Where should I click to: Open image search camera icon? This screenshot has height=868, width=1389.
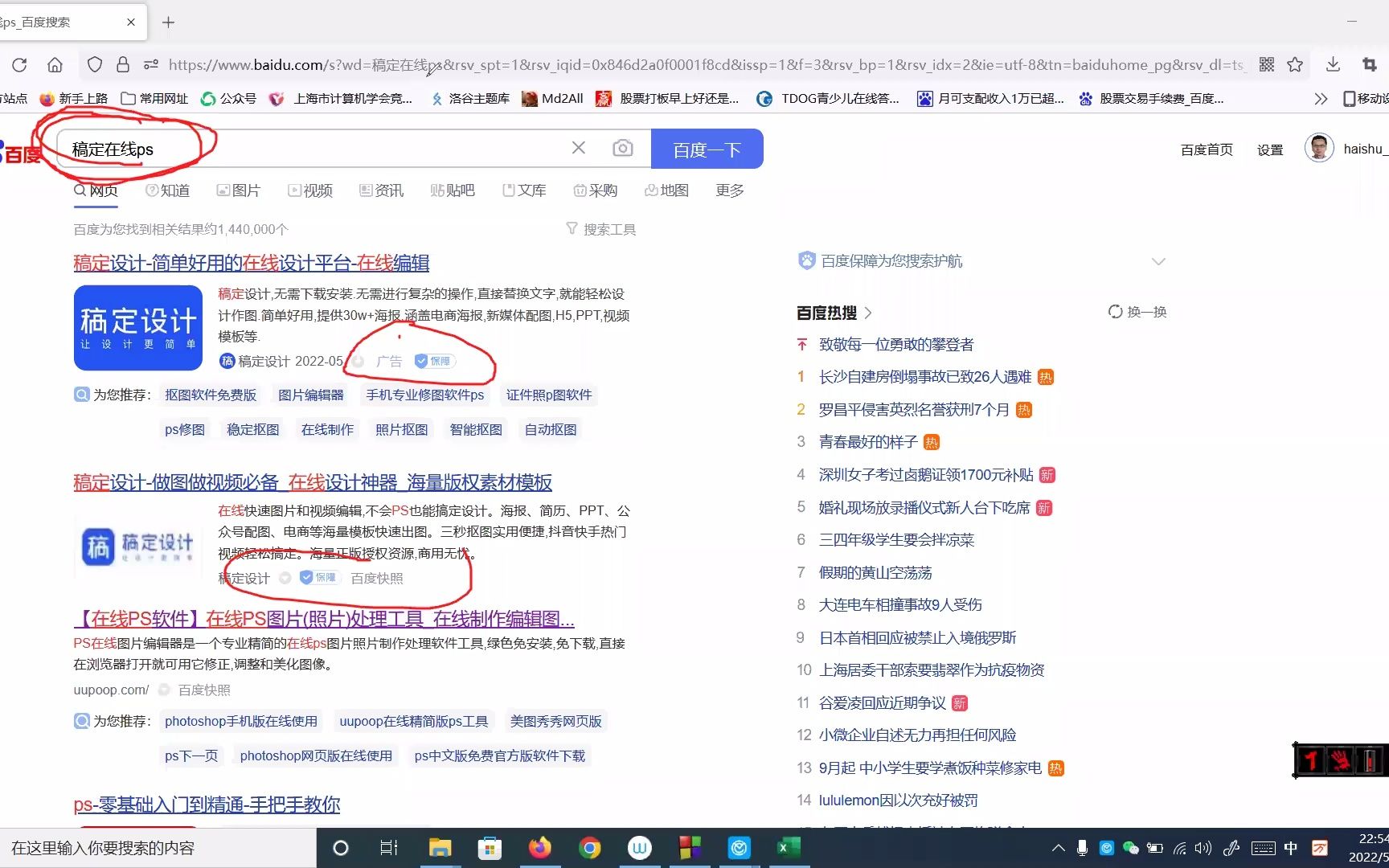pyautogui.click(x=622, y=148)
